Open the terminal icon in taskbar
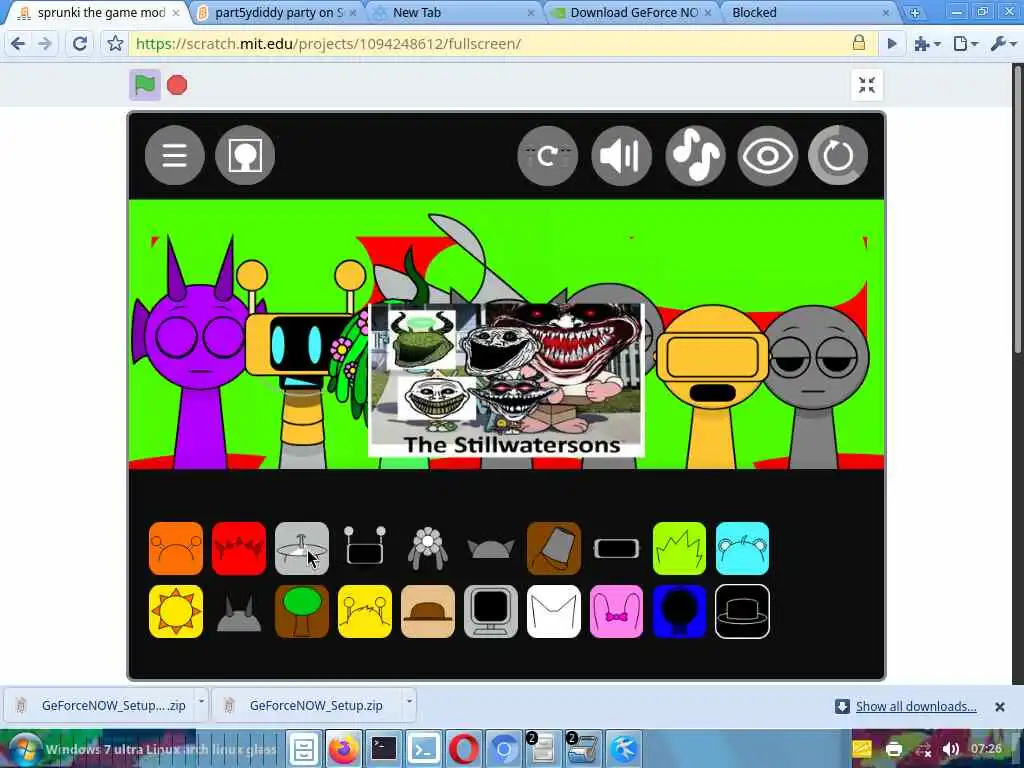The height and width of the screenshot is (768, 1024). coord(383,748)
